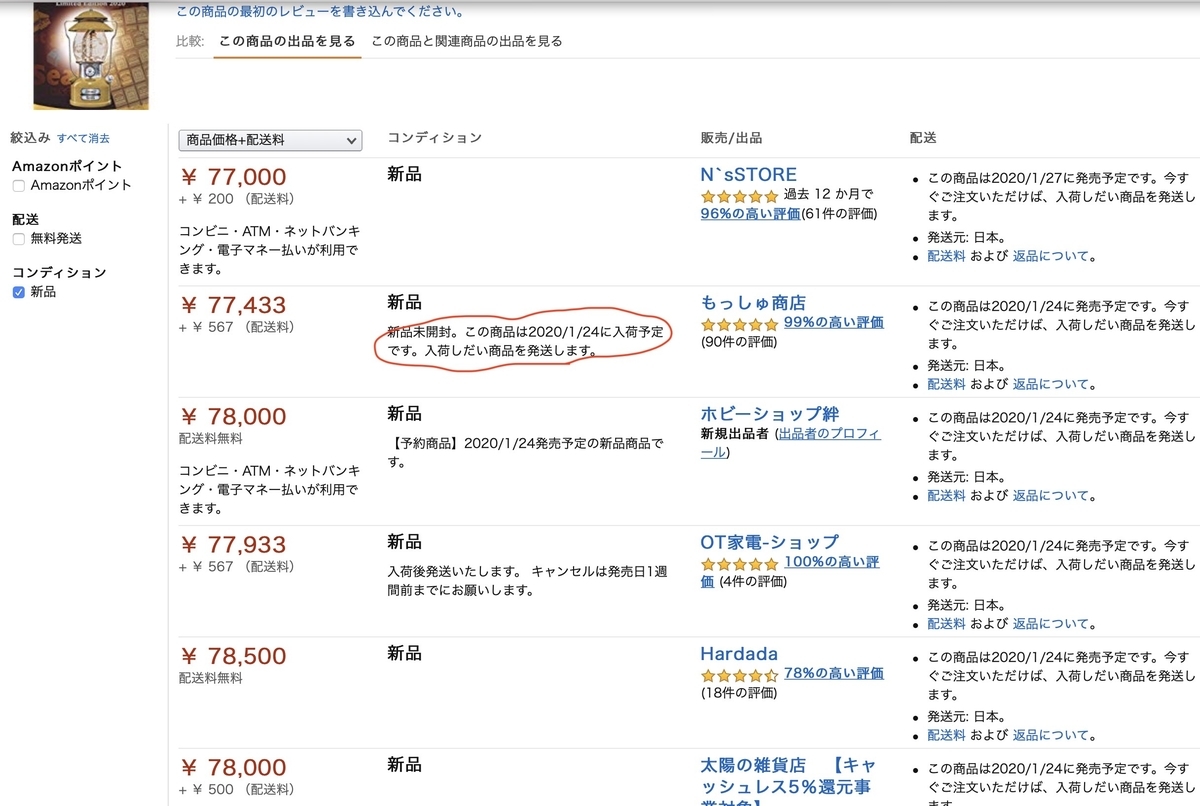This screenshot has width=1200, height=806.
Task: Click (61件の評価) text for N`sSTORE
Action: tap(841, 213)
